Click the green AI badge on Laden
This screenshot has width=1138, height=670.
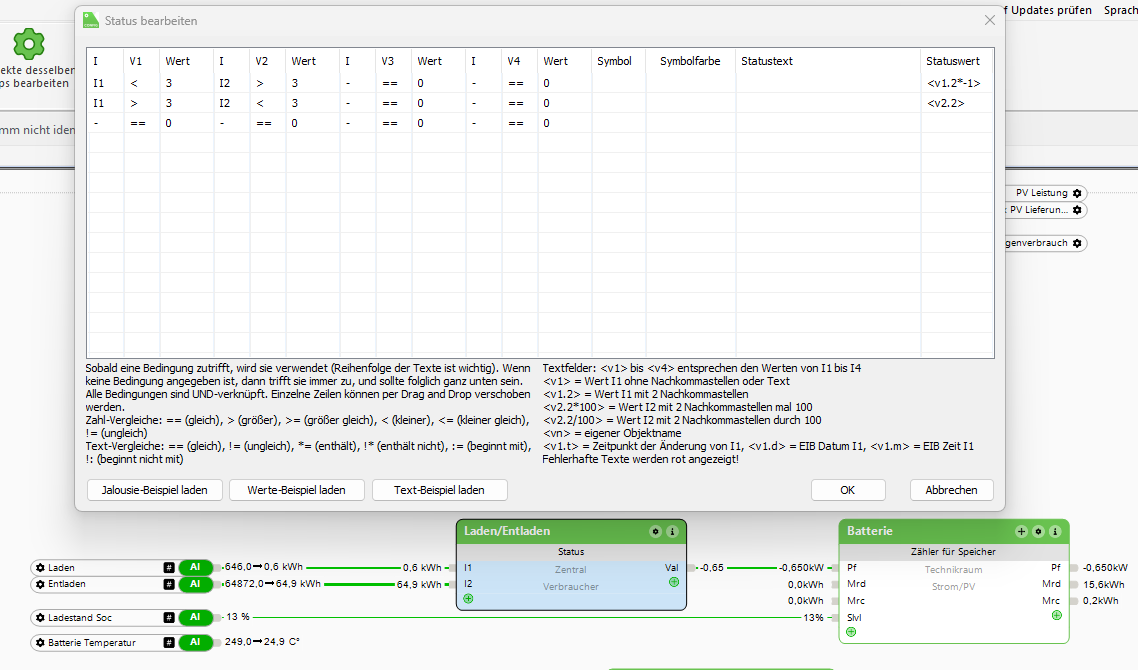click(x=195, y=568)
